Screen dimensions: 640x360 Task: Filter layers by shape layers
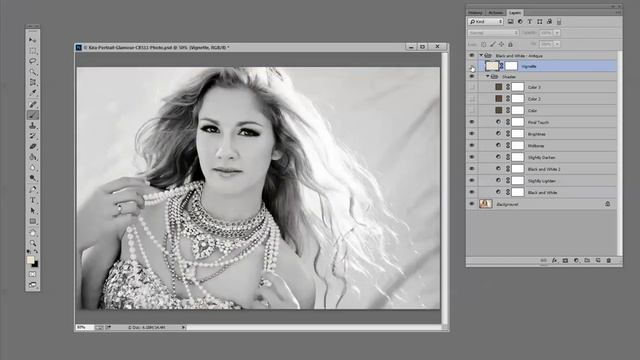point(540,22)
